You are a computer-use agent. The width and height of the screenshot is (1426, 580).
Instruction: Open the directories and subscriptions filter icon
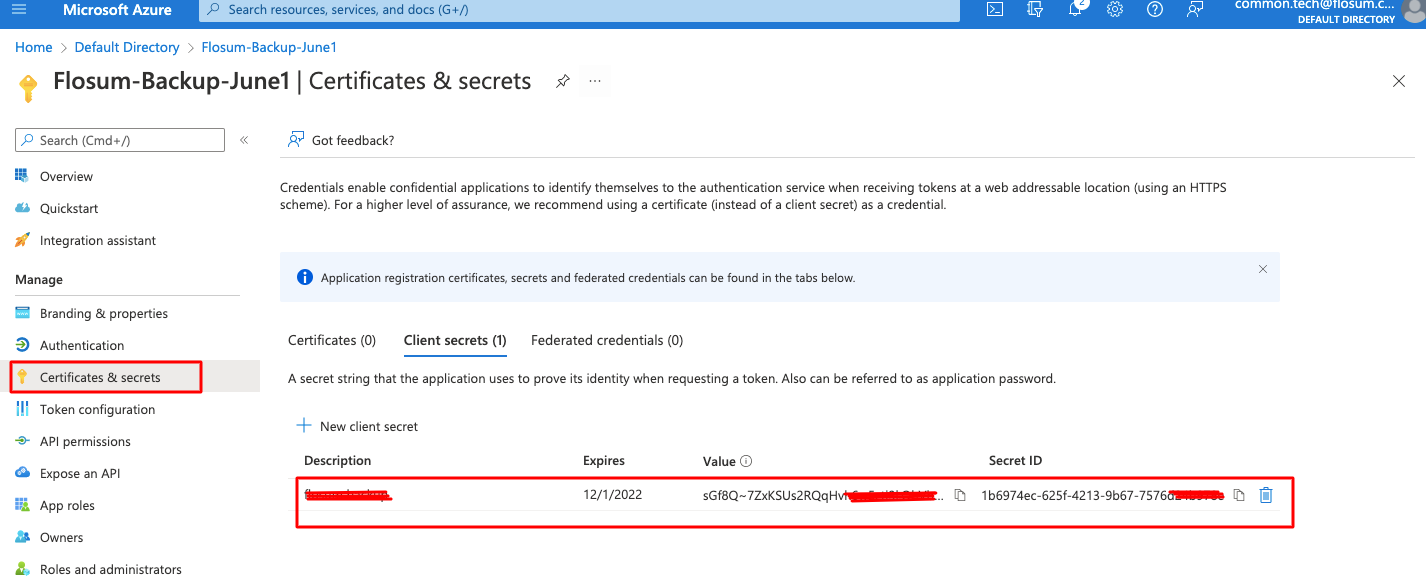pyautogui.click(x=1036, y=10)
